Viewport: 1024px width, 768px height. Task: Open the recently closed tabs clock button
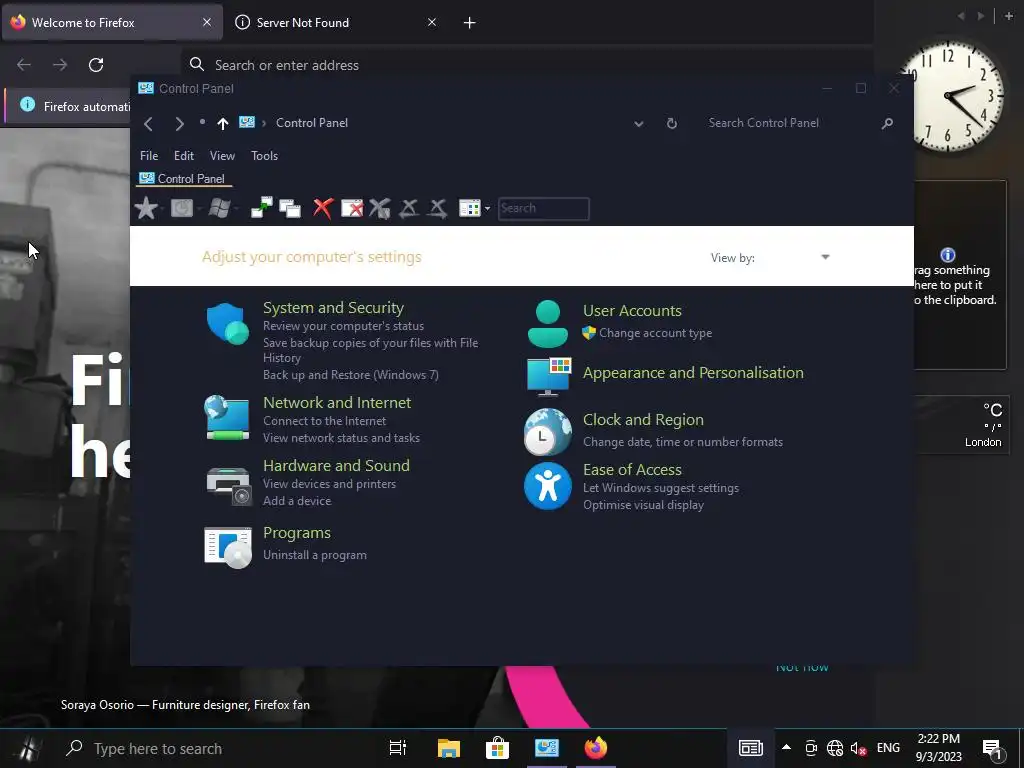[182, 208]
